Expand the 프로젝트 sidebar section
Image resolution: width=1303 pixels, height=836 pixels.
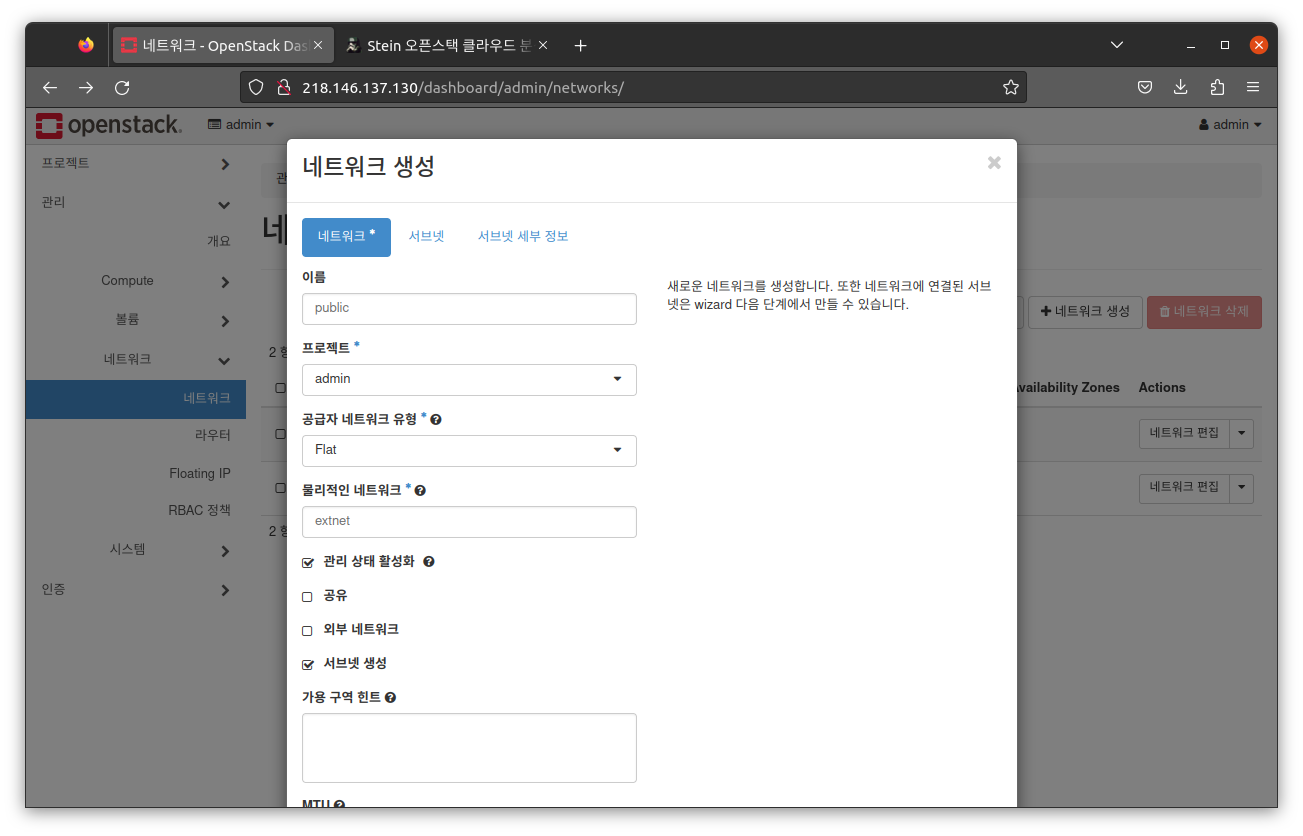coord(136,164)
